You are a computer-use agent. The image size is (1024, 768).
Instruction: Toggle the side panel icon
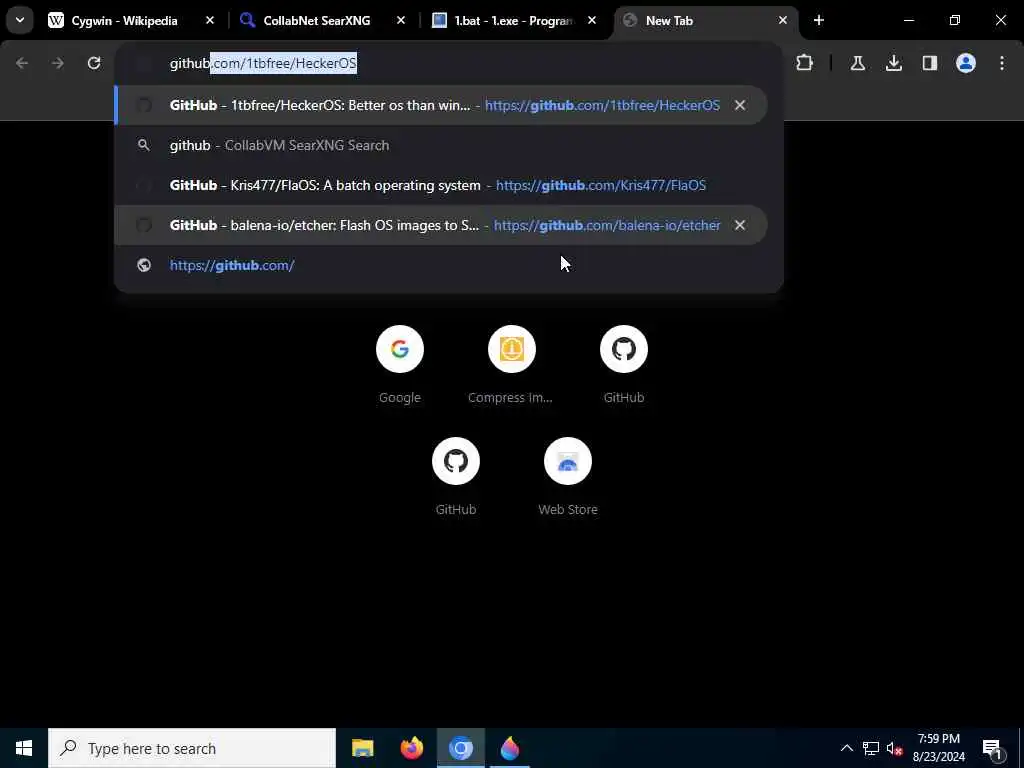click(930, 63)
